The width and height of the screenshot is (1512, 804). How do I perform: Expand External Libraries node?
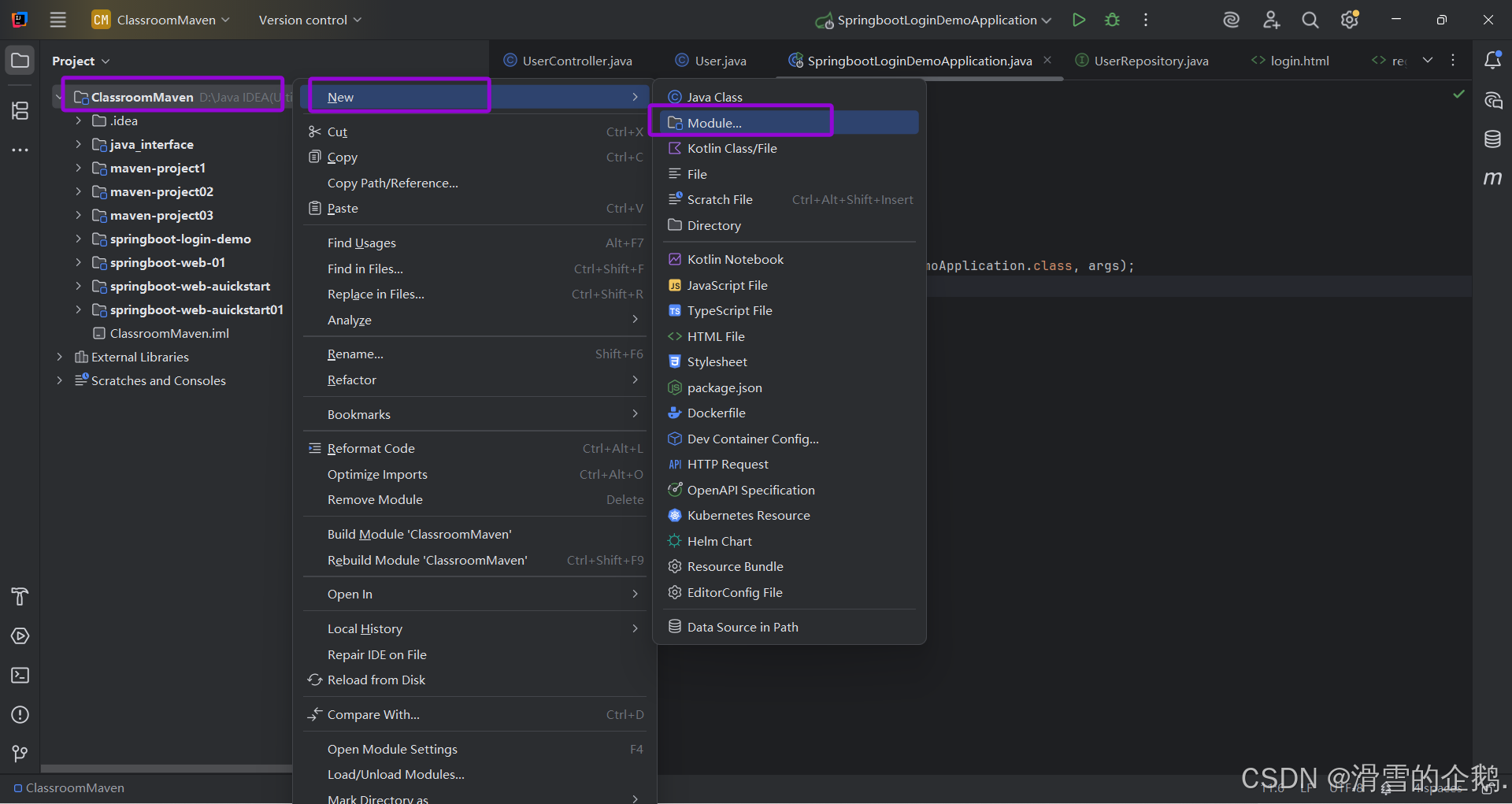pyautogui.click(x=59, y=357)
